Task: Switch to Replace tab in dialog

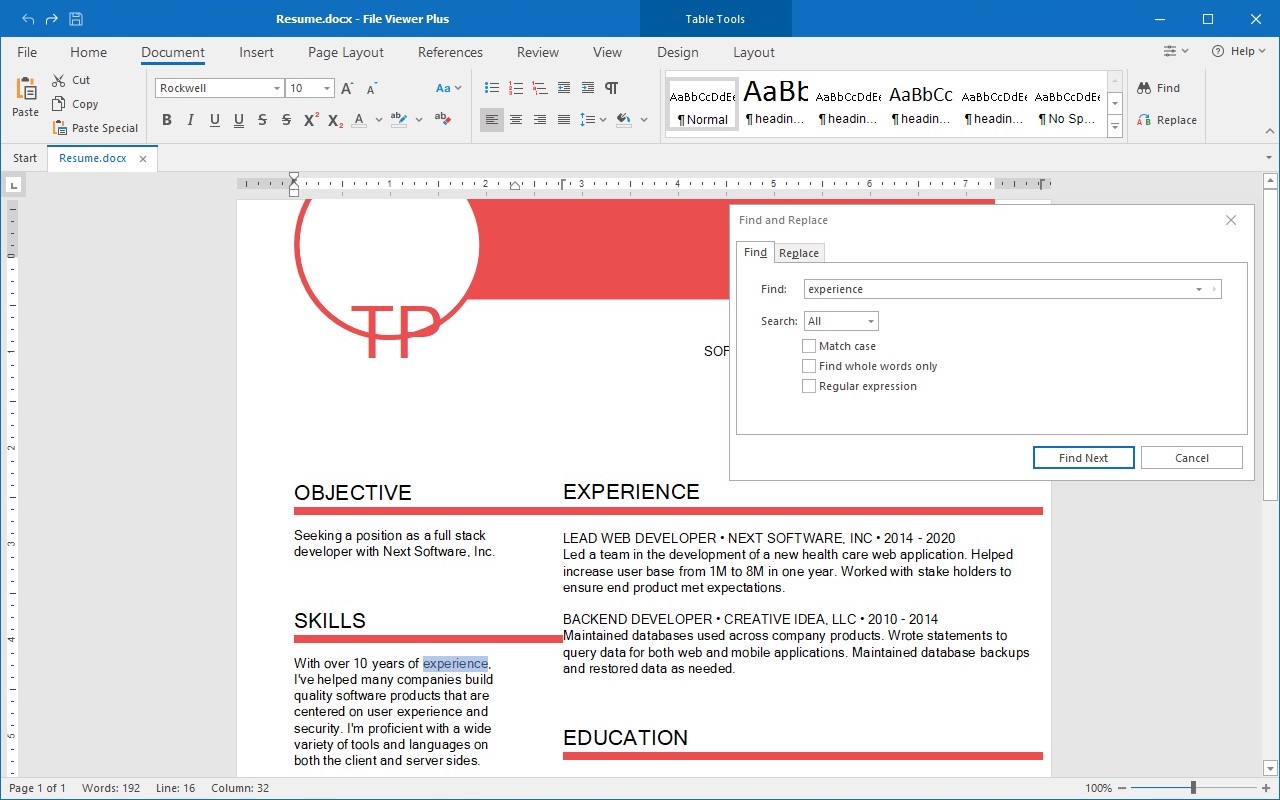Action: (799, 253)
